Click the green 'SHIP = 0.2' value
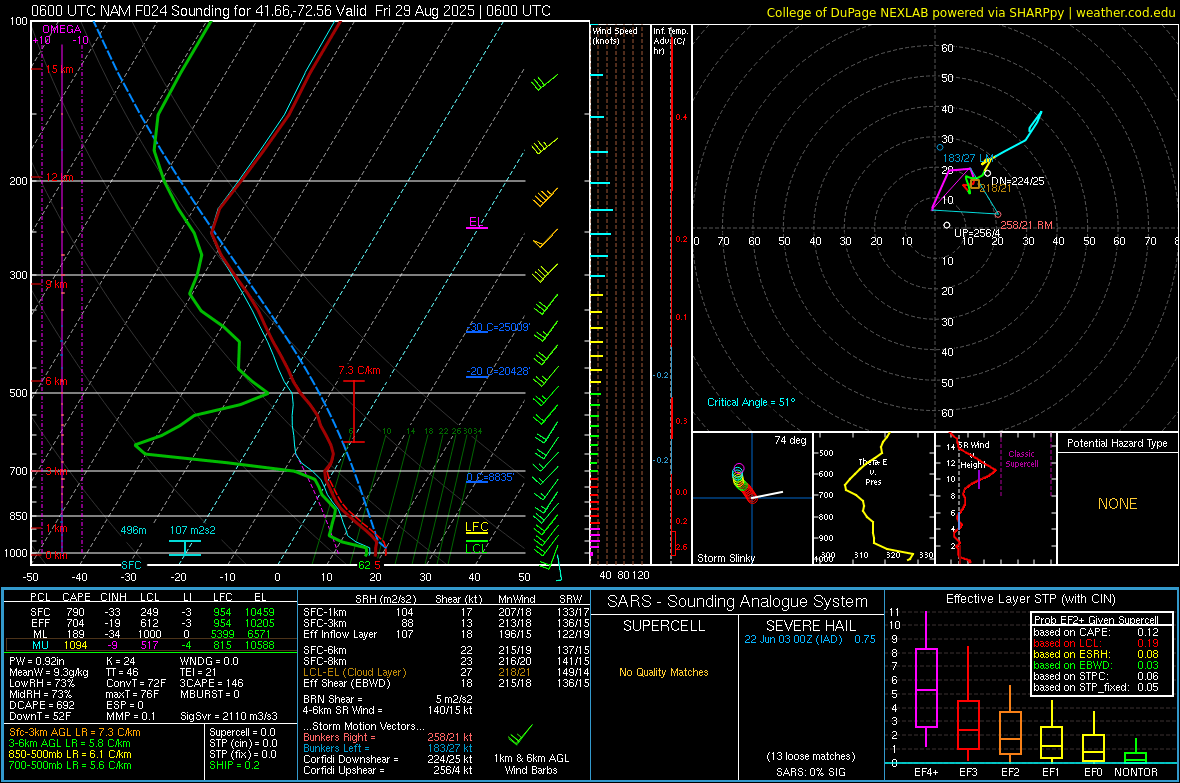 click(x=234, y=765)
